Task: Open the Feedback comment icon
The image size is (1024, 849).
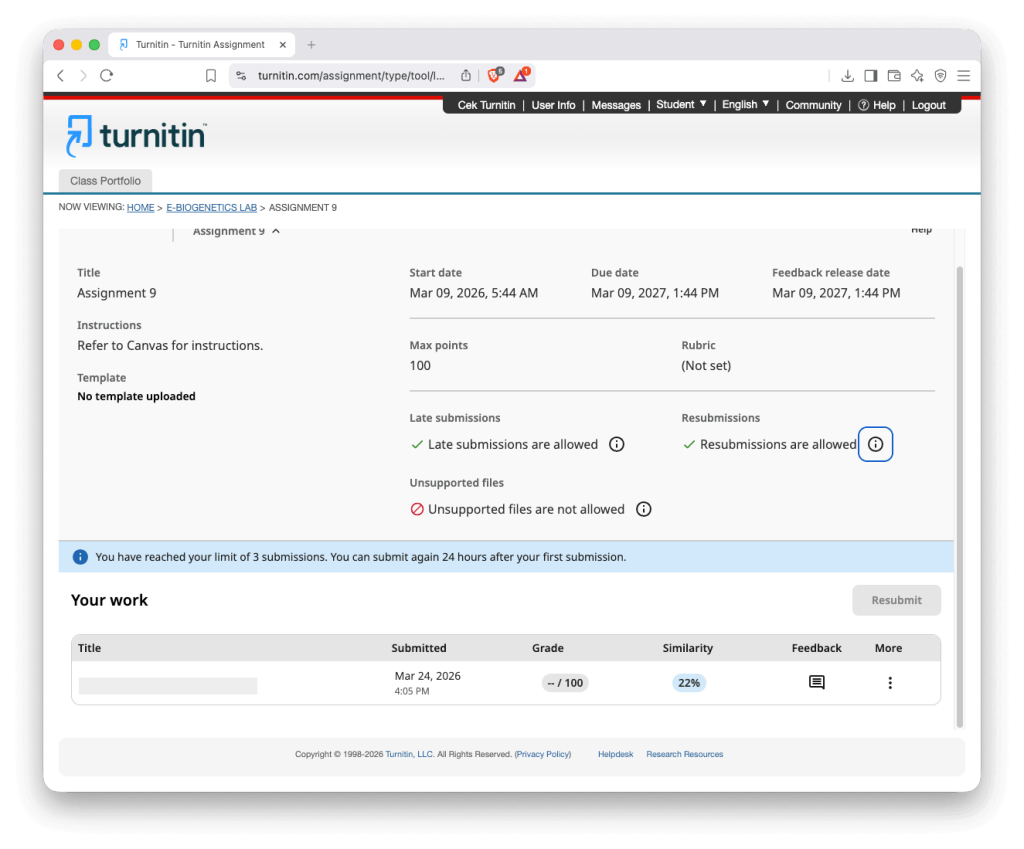Action: click(816, 682)
